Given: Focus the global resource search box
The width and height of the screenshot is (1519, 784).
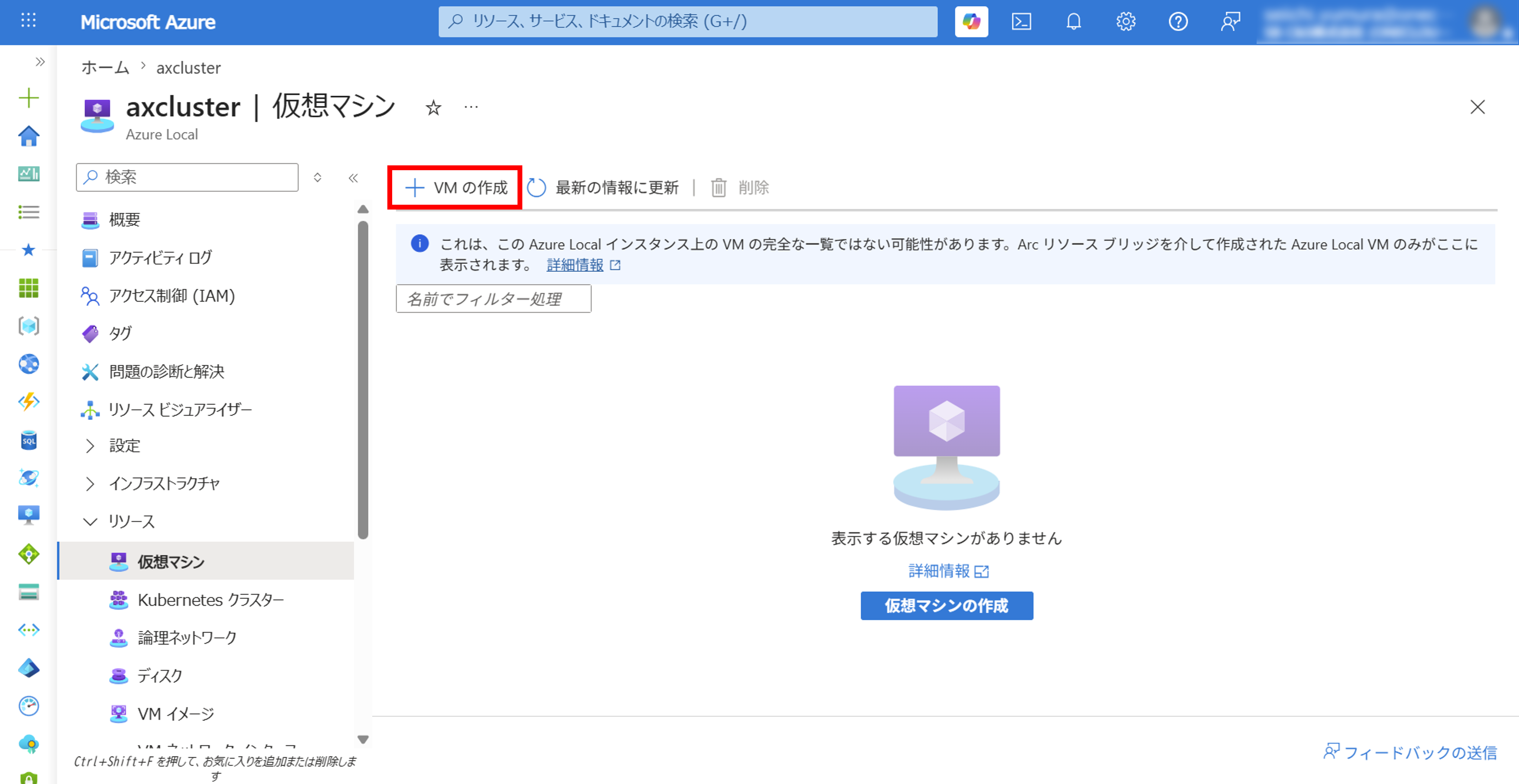Looking at the screenshot, I should click(x=688, y=22).
